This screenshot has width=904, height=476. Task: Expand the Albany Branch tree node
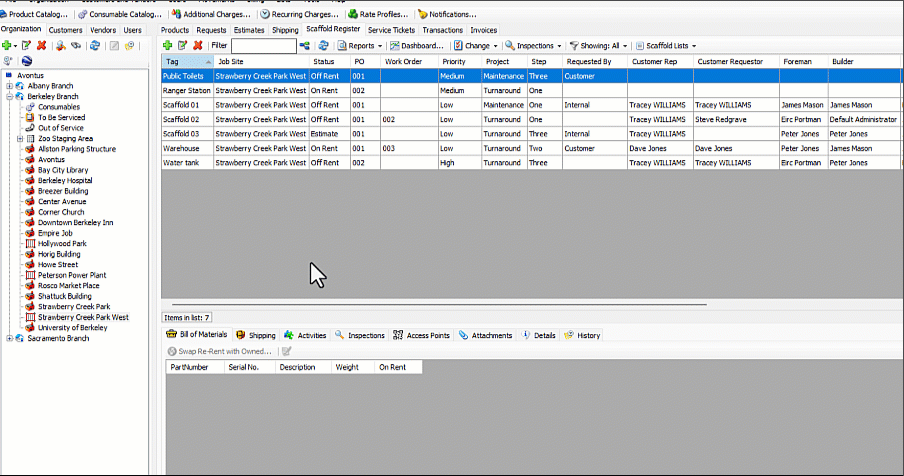[9, 86]
